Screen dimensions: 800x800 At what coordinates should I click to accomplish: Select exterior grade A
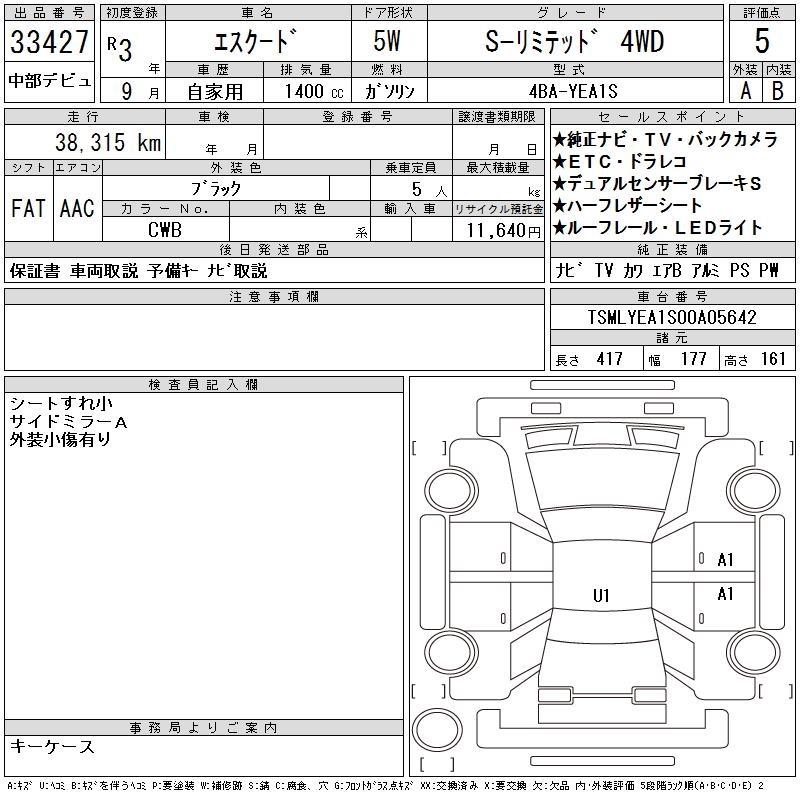click(745, 91)
